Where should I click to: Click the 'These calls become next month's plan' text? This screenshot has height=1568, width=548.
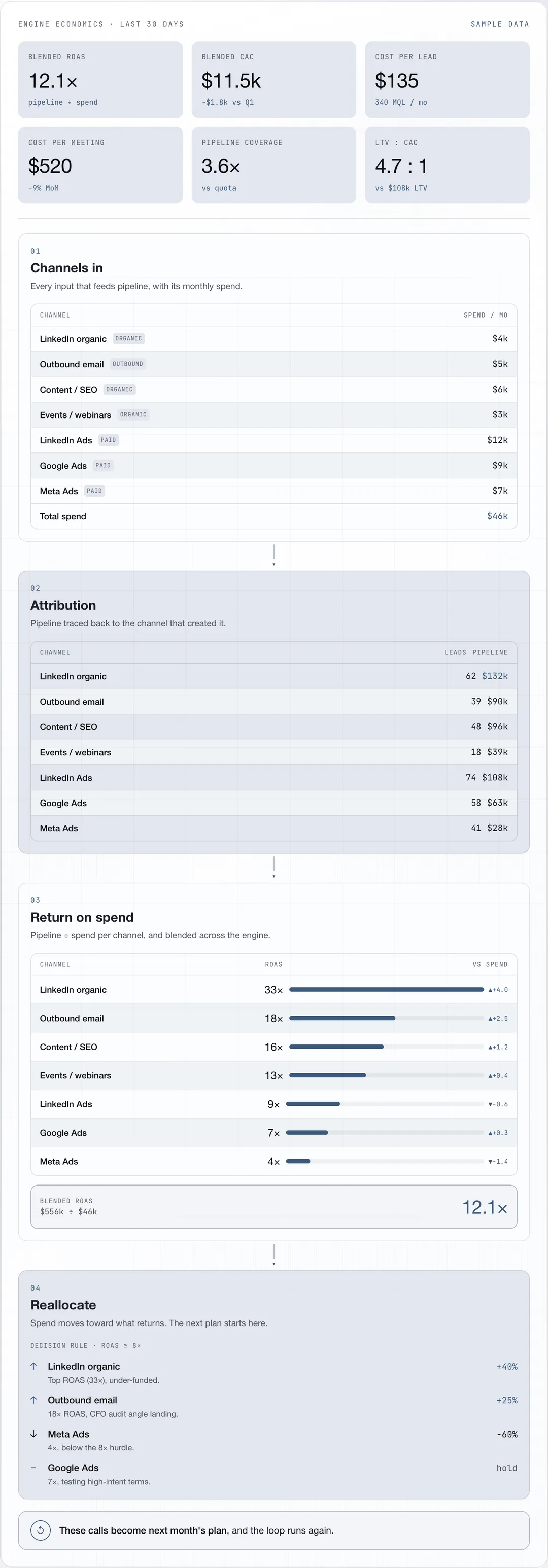coord(143,1530)
